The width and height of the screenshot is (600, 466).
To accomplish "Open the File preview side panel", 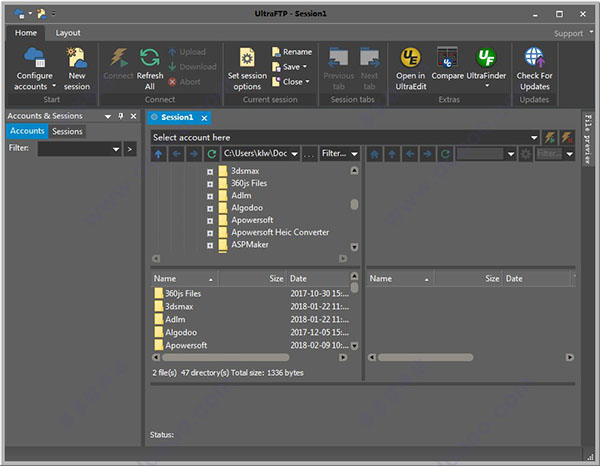I will (x=587, y=139).
